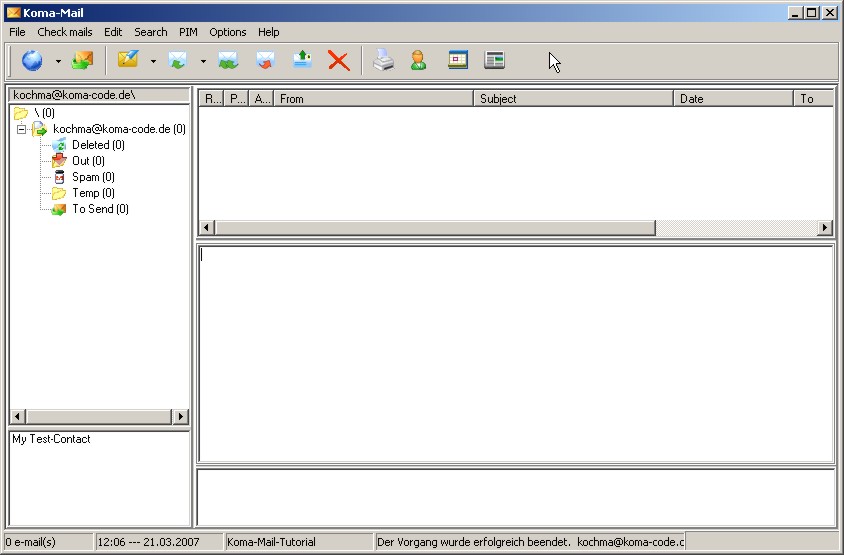
Task: Click the R... column header
Action: coord(212,99)
